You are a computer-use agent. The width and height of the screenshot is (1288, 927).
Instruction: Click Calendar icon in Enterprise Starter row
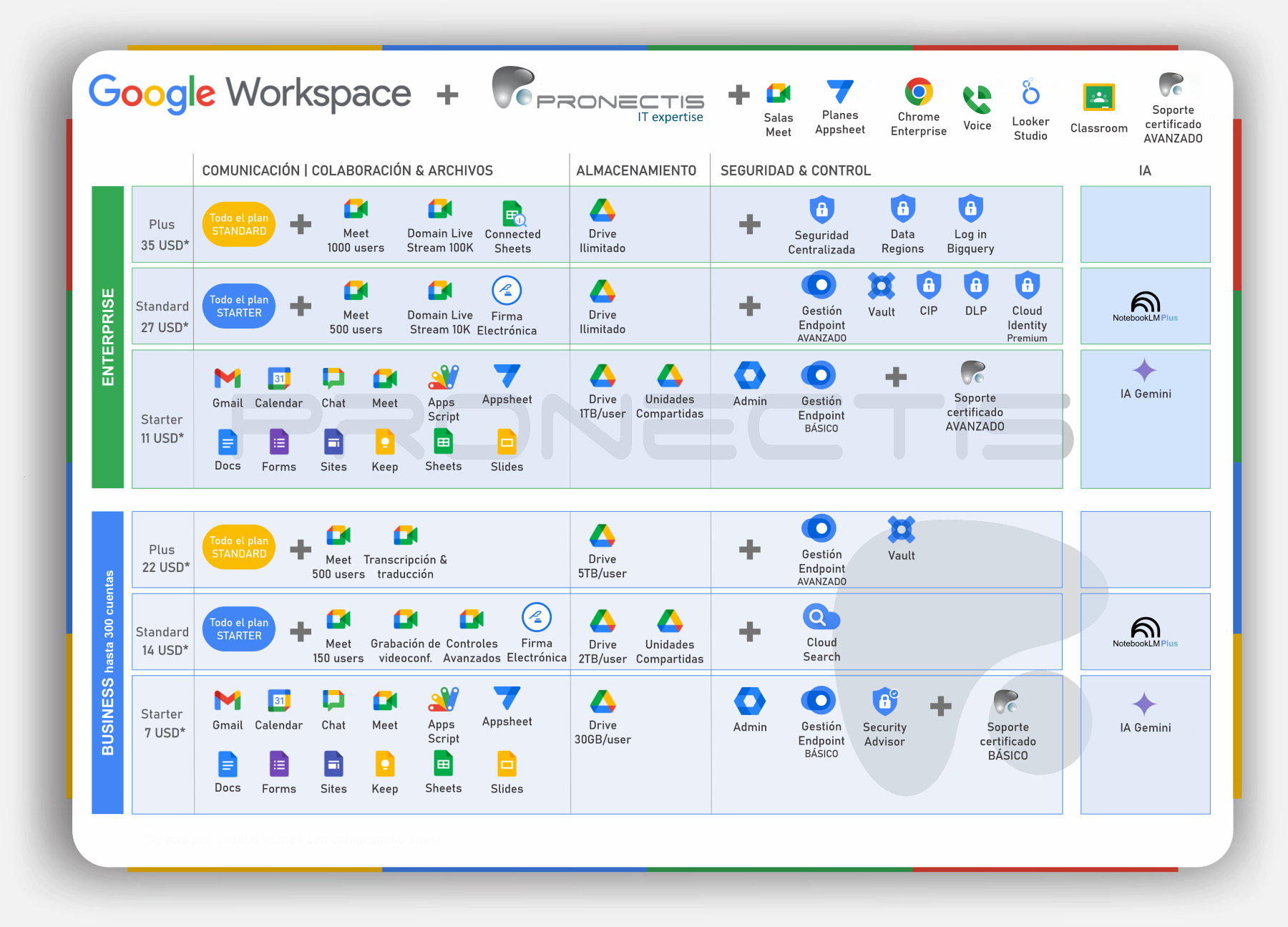point(279,377)
